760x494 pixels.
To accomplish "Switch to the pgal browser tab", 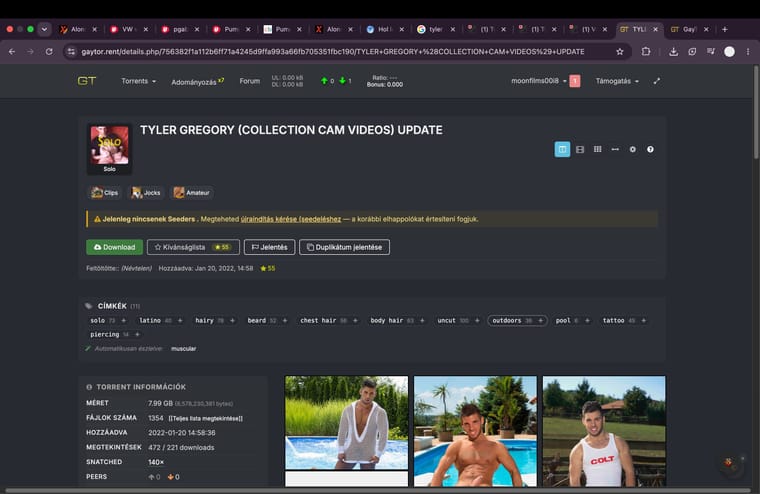I will 180,29.
